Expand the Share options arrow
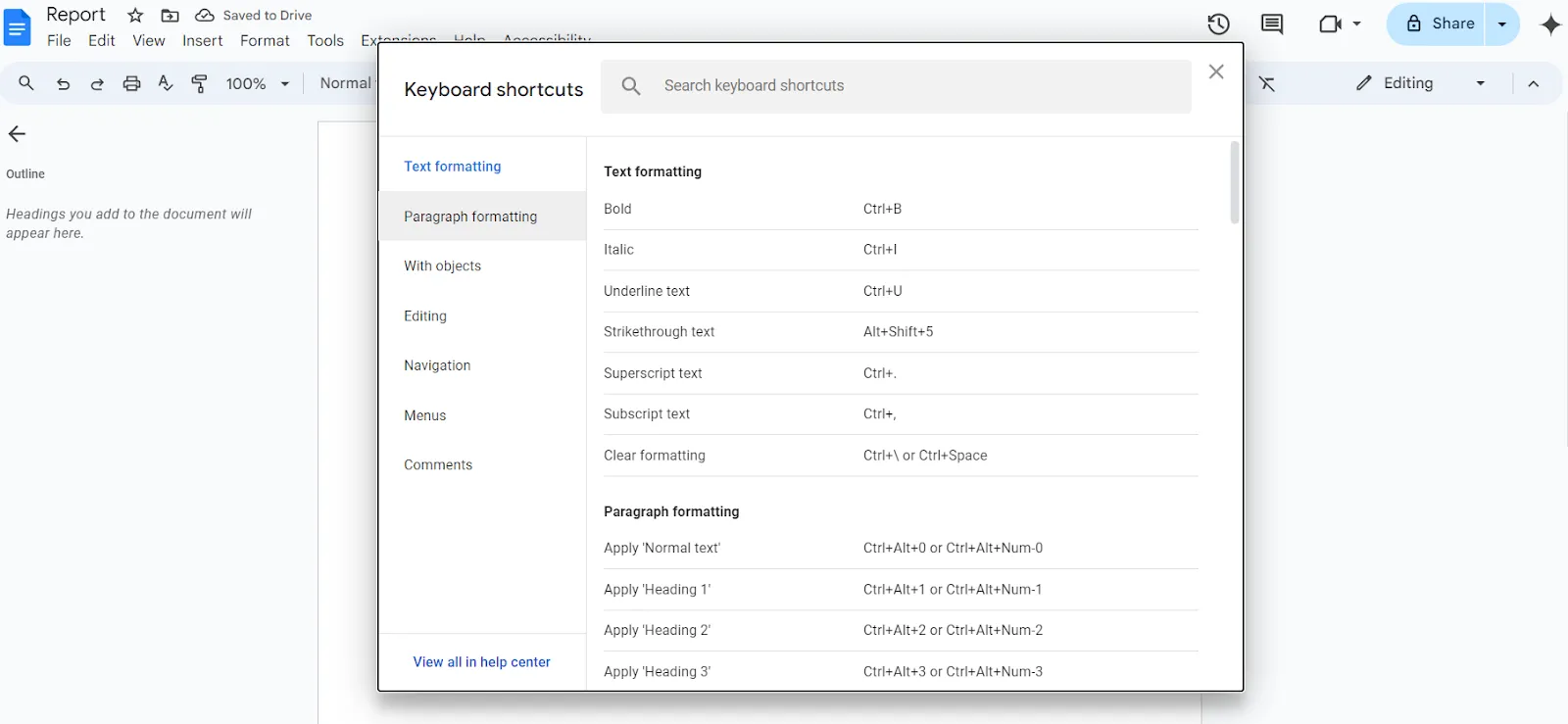The width and height of the screenshot is (1568, 724). point(1501,24)
